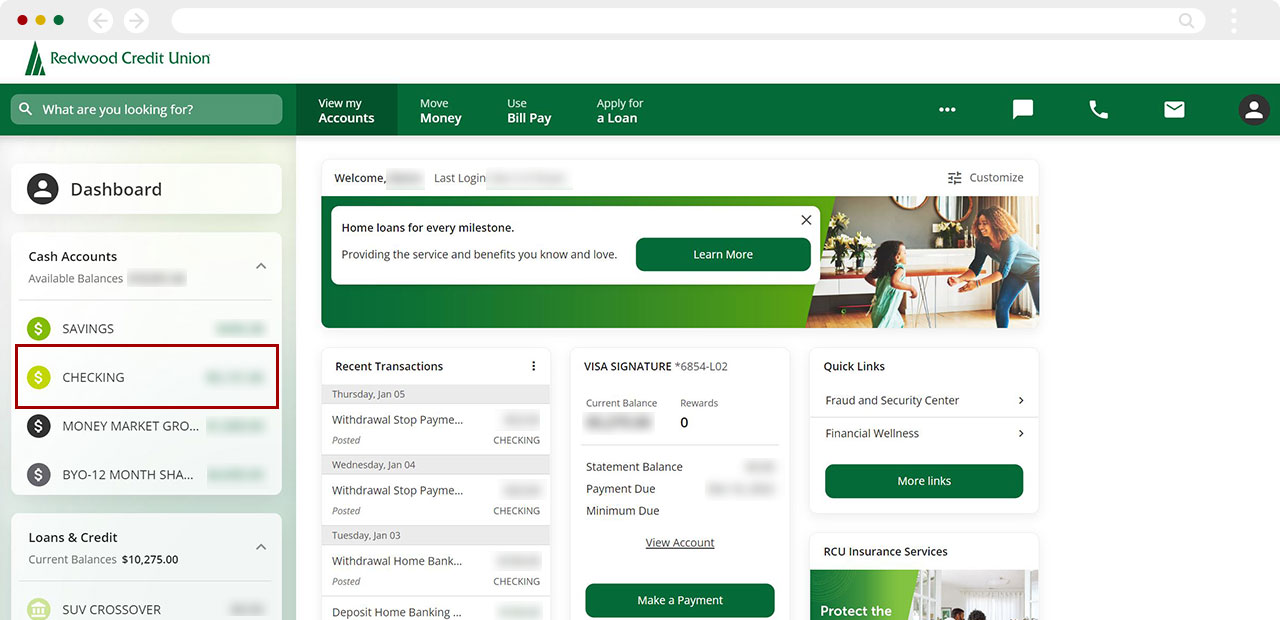This screenshot has width=1280, height=620.
Task: Open Recent Transactions three-dot menu
Action: 534,366
